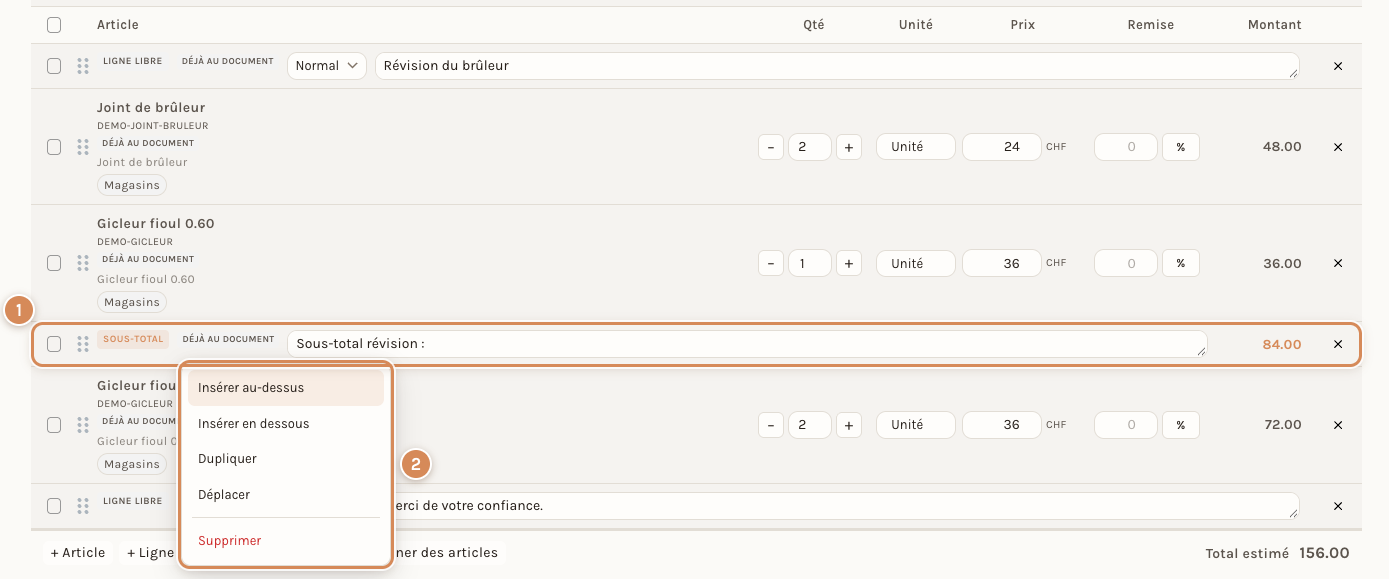Remove the 72.00 Gicleur row with X
The width and height of the screenshot is (1389, 579).
[x=1338, y=425]
